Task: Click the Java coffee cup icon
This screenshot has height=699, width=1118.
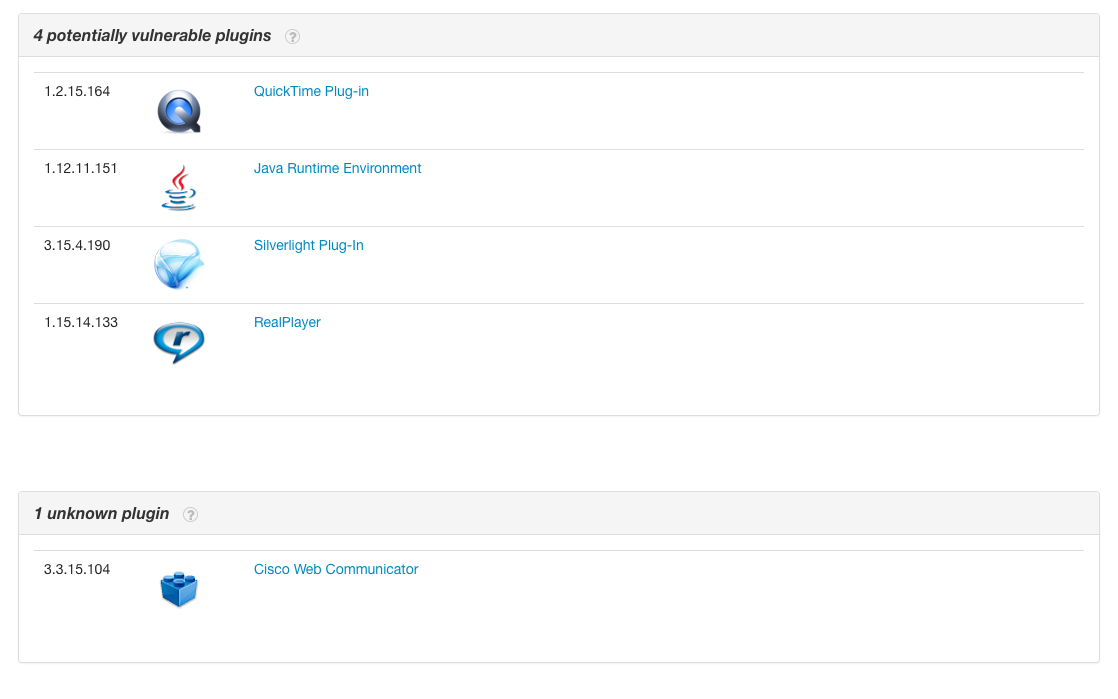Action: (178, 188)
